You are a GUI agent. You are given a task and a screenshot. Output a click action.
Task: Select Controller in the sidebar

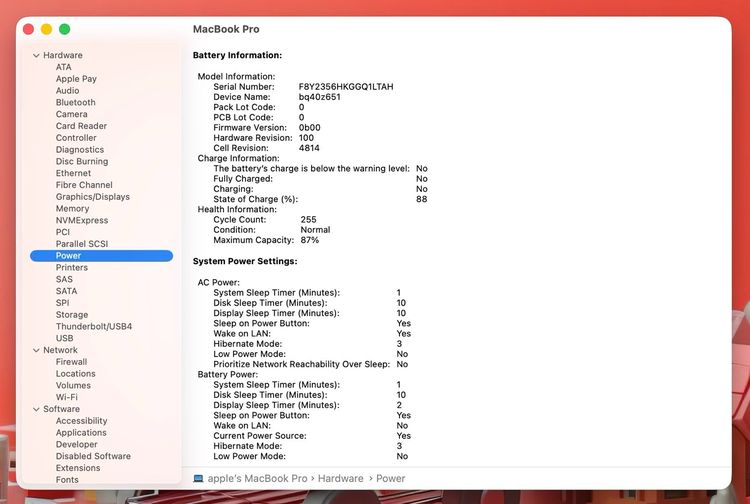76,138
